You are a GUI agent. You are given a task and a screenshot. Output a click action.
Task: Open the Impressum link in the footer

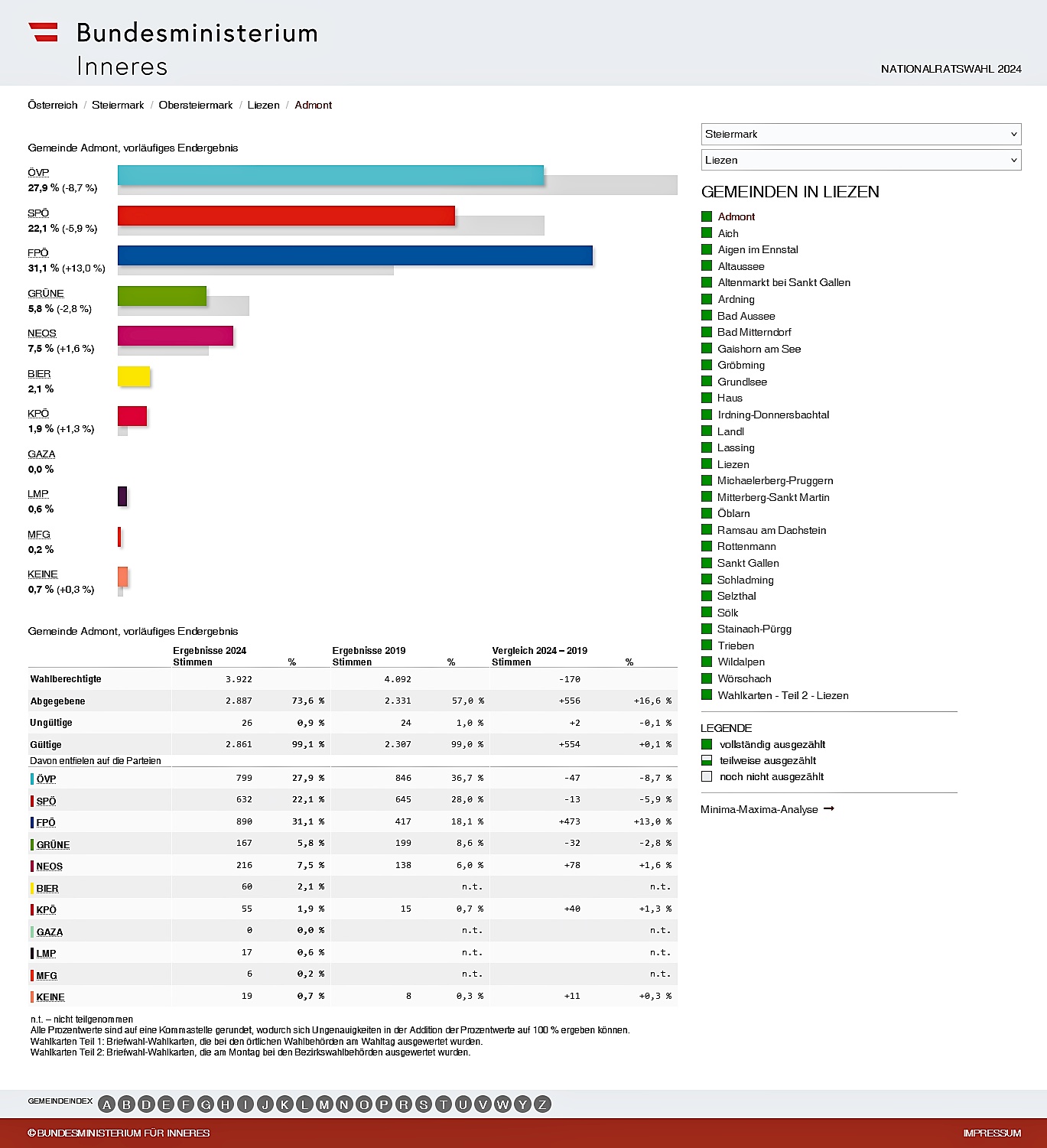(992, 1133)
